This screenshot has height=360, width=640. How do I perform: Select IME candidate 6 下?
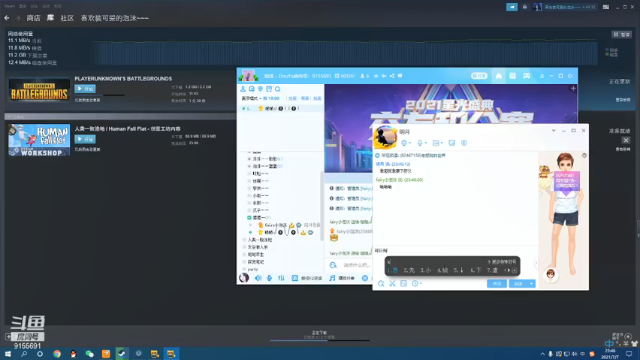(476, 270)
